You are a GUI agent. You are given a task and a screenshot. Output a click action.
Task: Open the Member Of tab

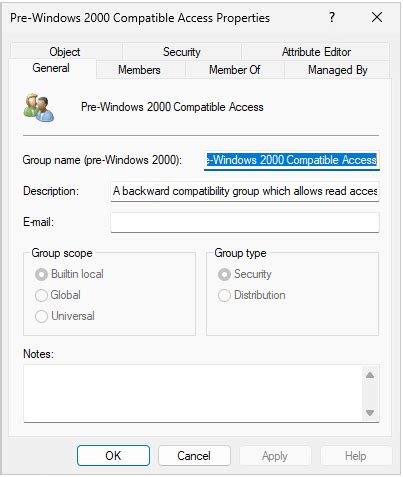tap(235, 70)
